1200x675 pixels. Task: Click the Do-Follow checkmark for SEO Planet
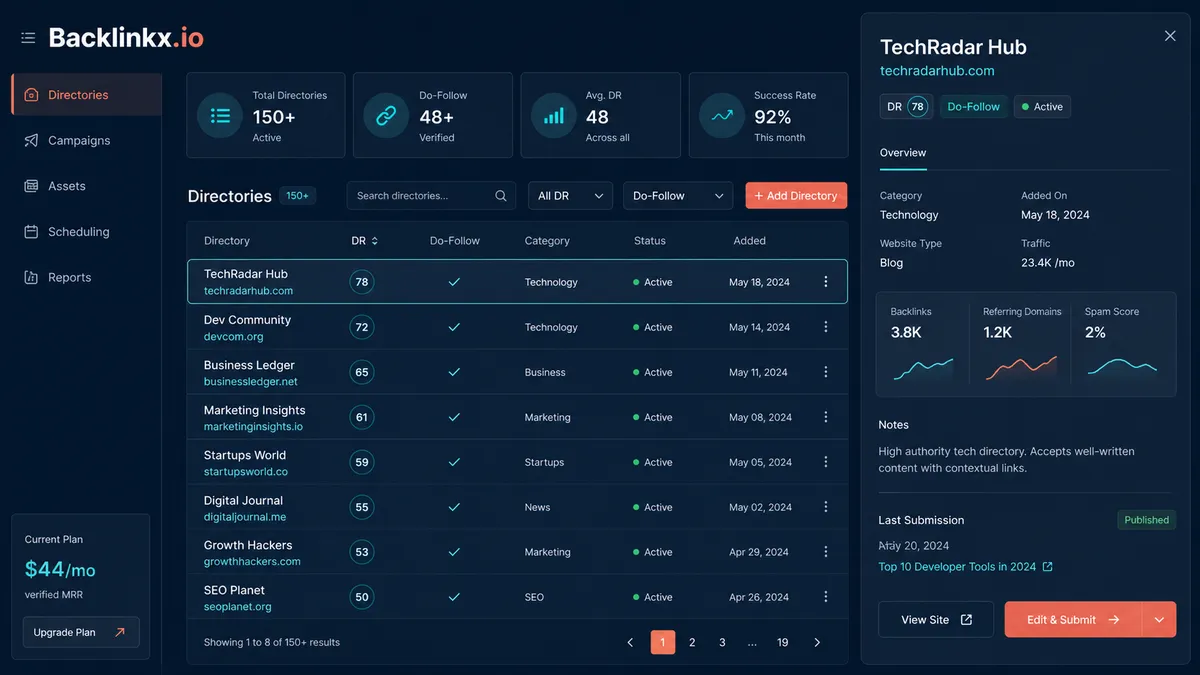point(454,597)
